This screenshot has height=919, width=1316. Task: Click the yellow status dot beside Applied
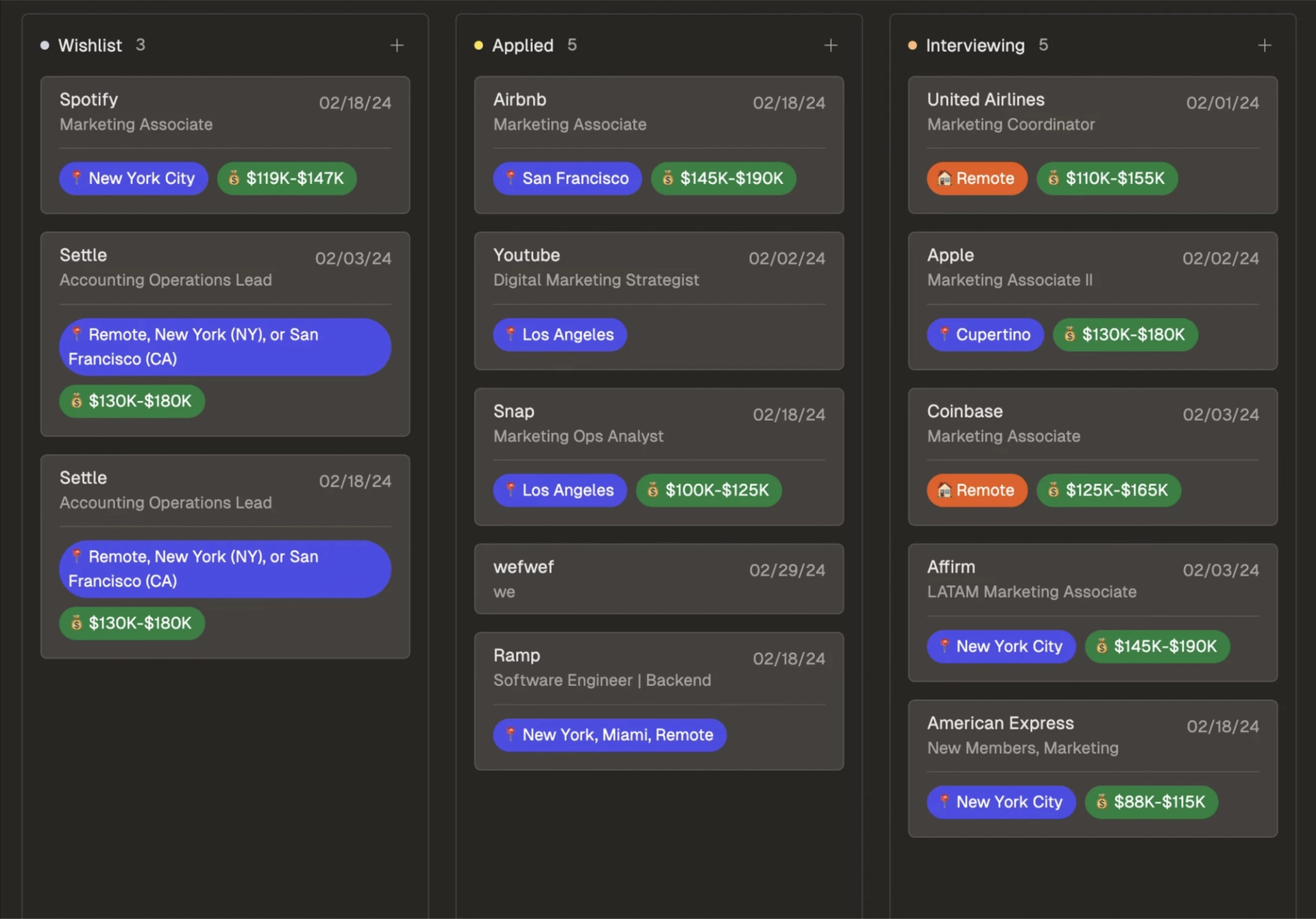(478, 45)
